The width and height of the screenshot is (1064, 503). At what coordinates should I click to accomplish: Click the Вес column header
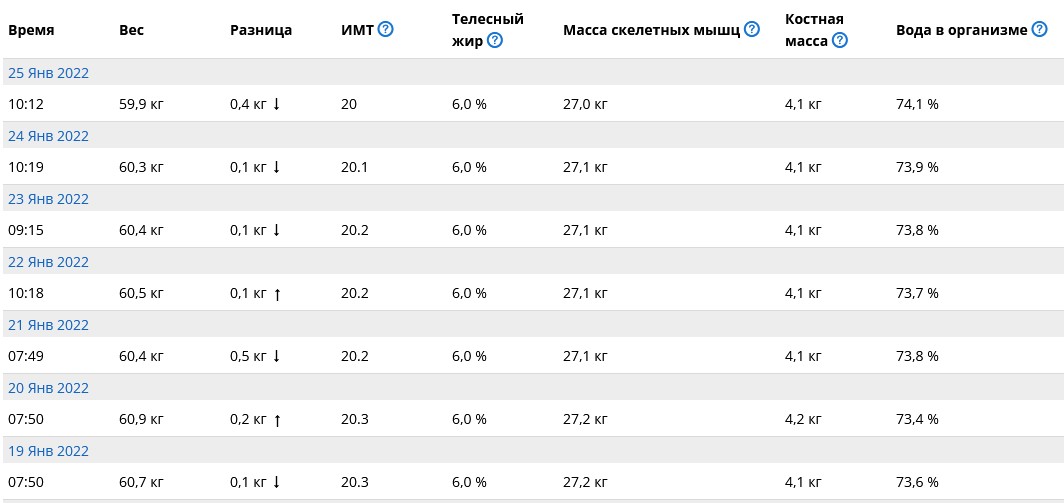131,30
